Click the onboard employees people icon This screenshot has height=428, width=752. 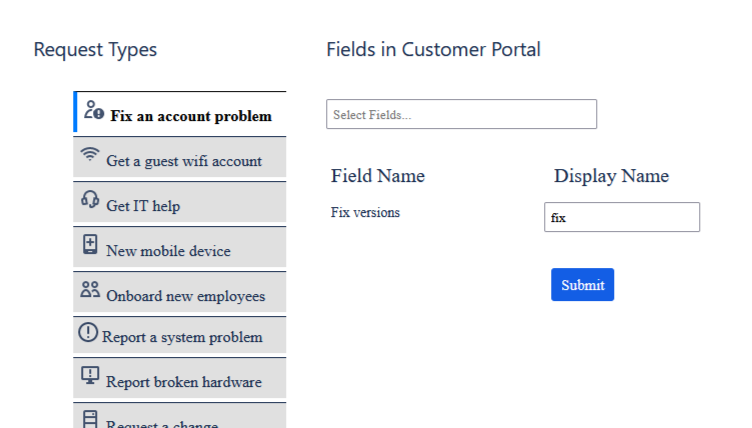90,290
